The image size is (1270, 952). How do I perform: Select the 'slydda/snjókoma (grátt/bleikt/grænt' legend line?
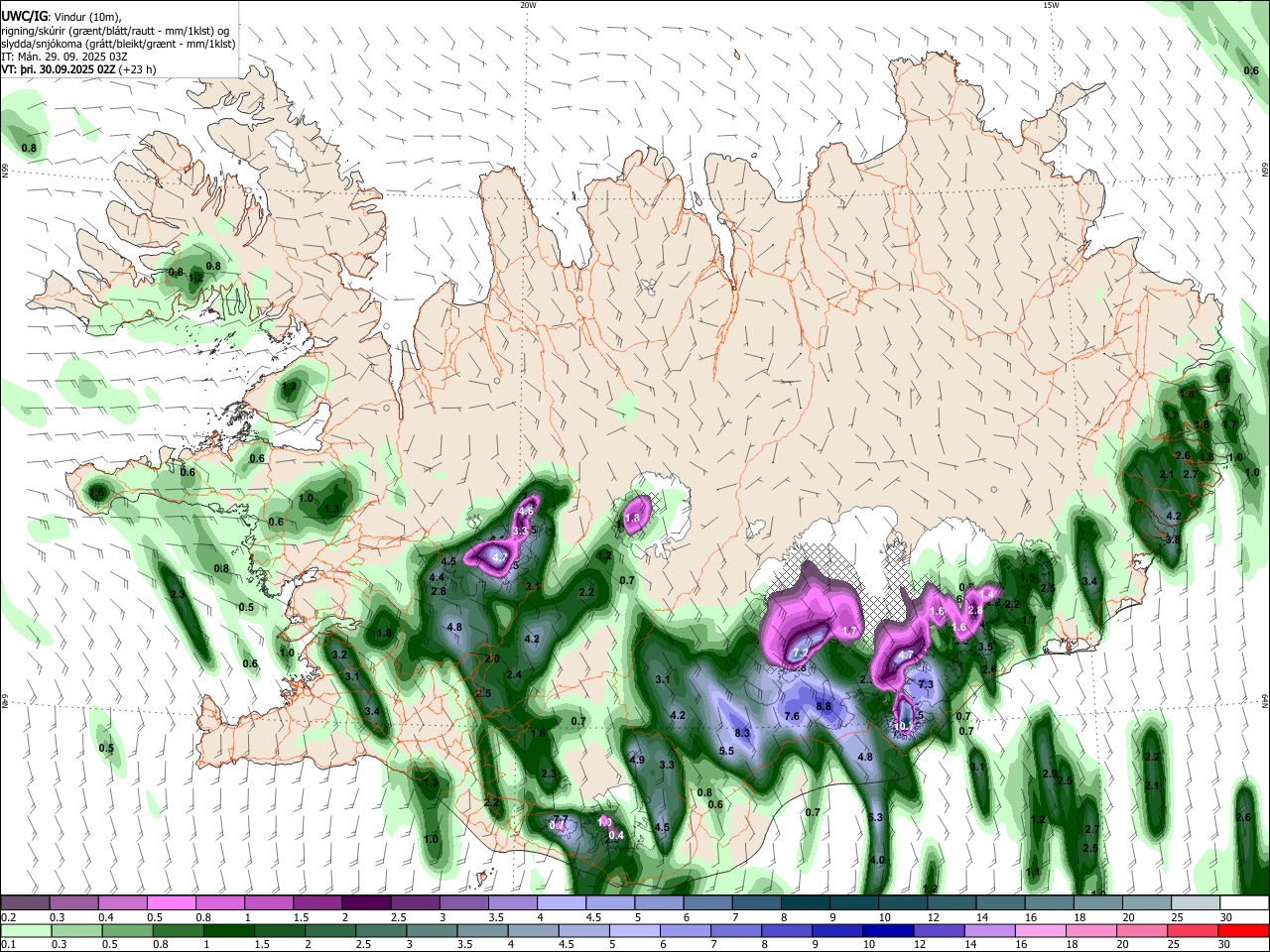pyautogui.click(x=118, y=44)
